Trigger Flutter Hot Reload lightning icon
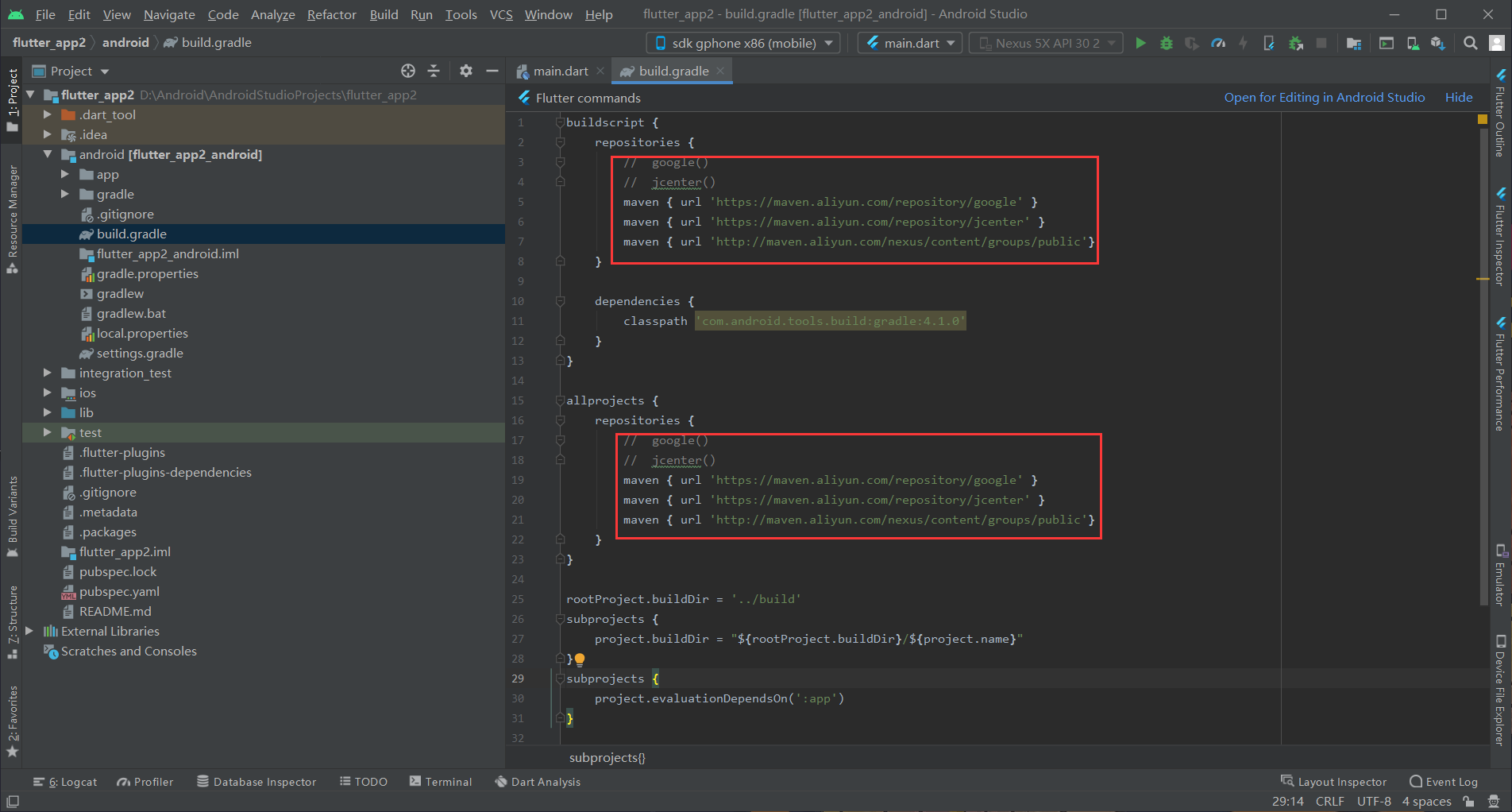Screen dimensions: 1512x812 pyautogui.click(x=1243, y=43)
